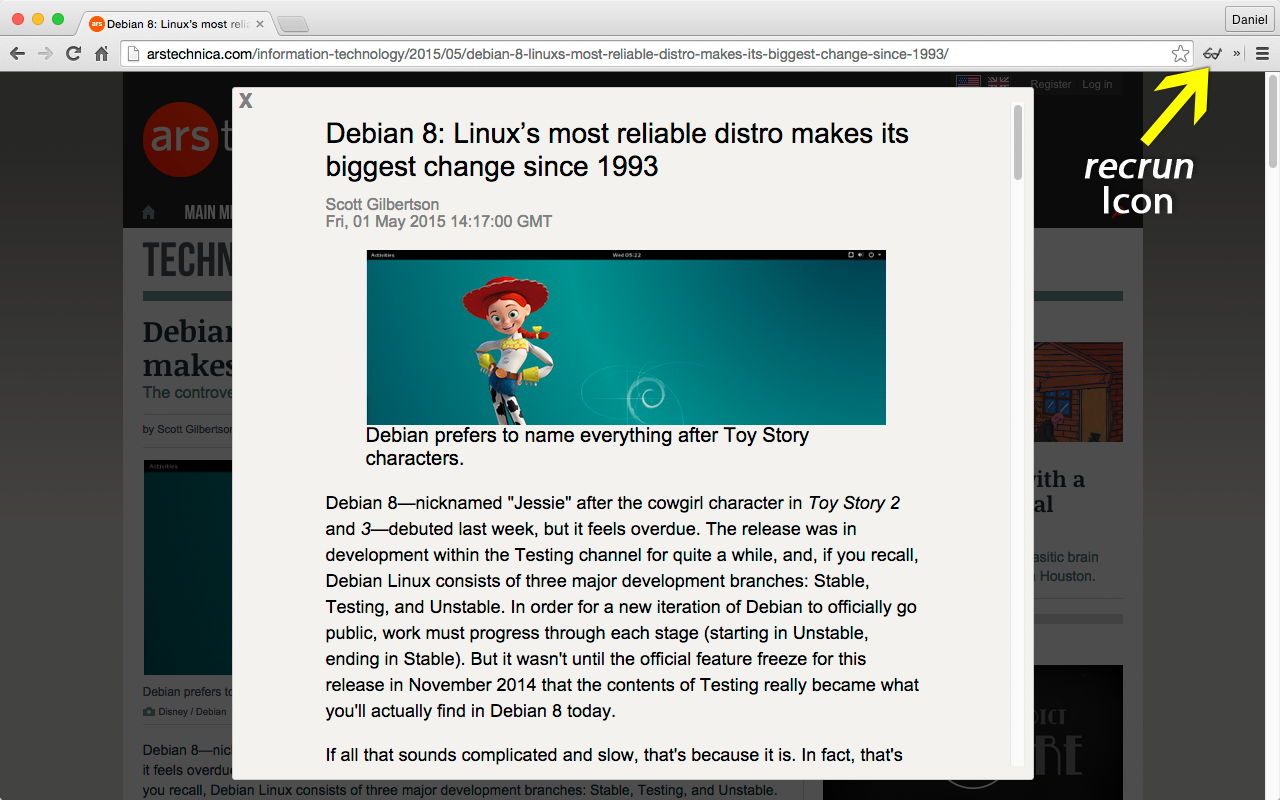1280x800 pixels.
Task: Close the Debian 8 browser tab
Action: click(x=260, y=23)
